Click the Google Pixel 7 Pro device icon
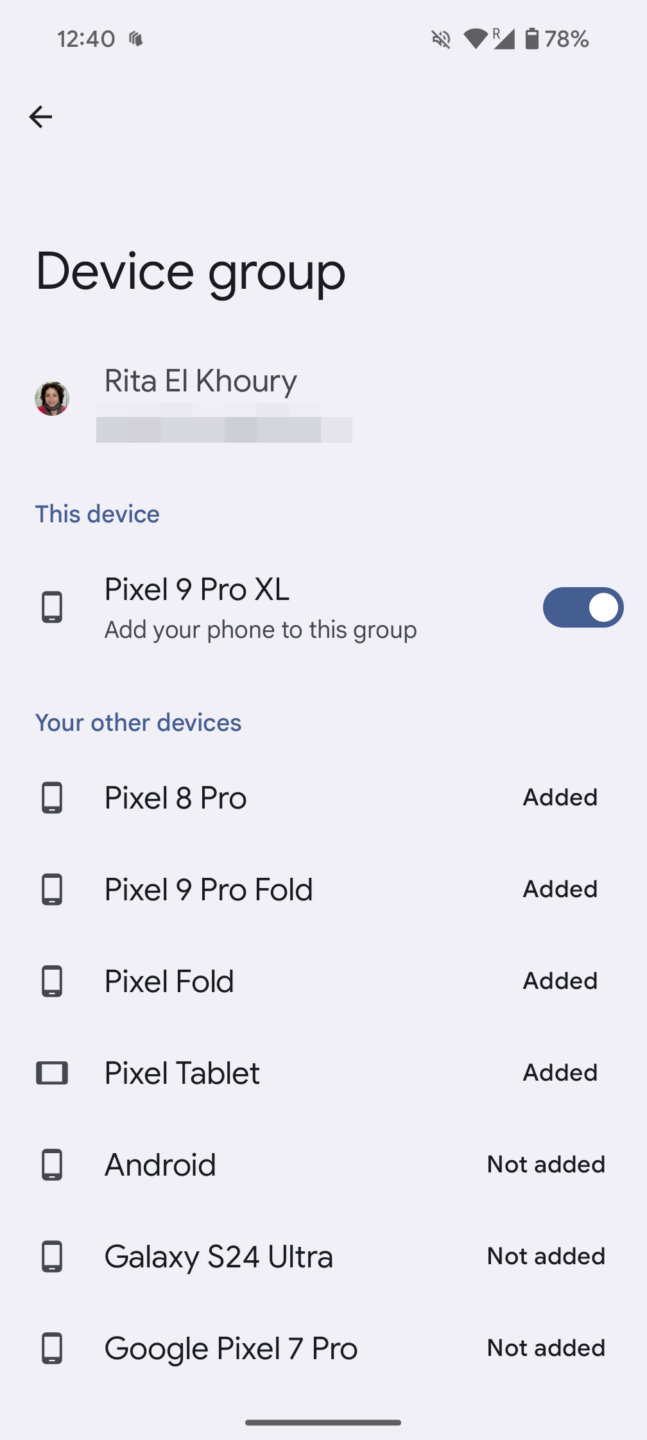Image resolution: width=647 pixels, height=1440 pixels. tap(51, 1348)
